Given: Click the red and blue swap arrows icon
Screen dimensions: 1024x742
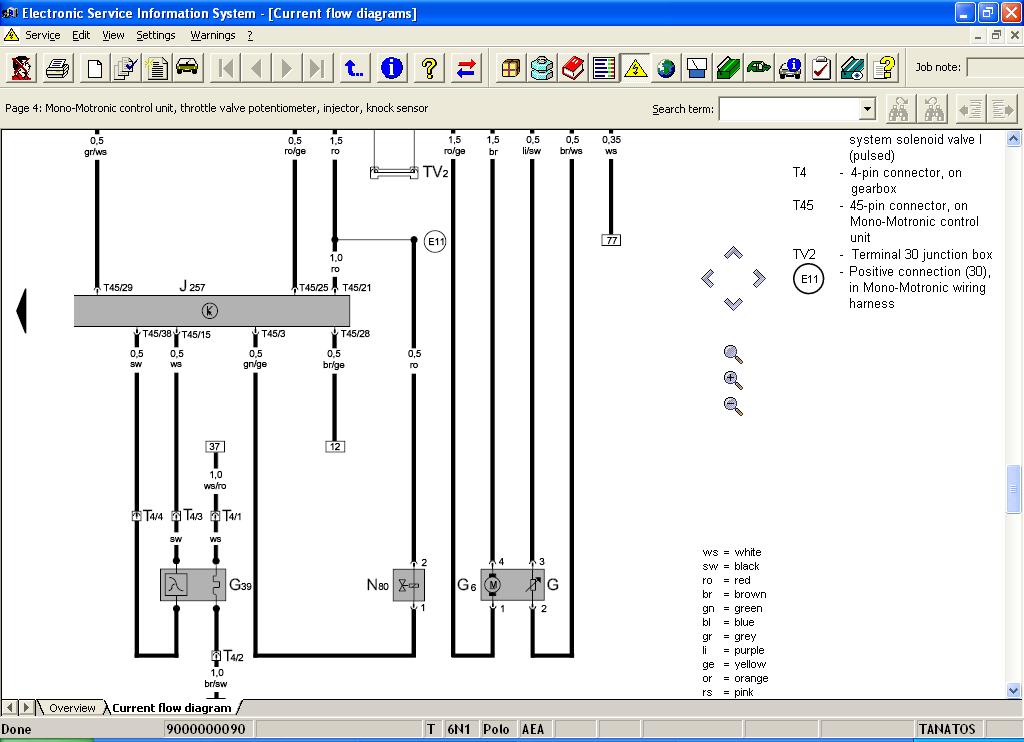Looking at the screenshot, I should 466,68.
